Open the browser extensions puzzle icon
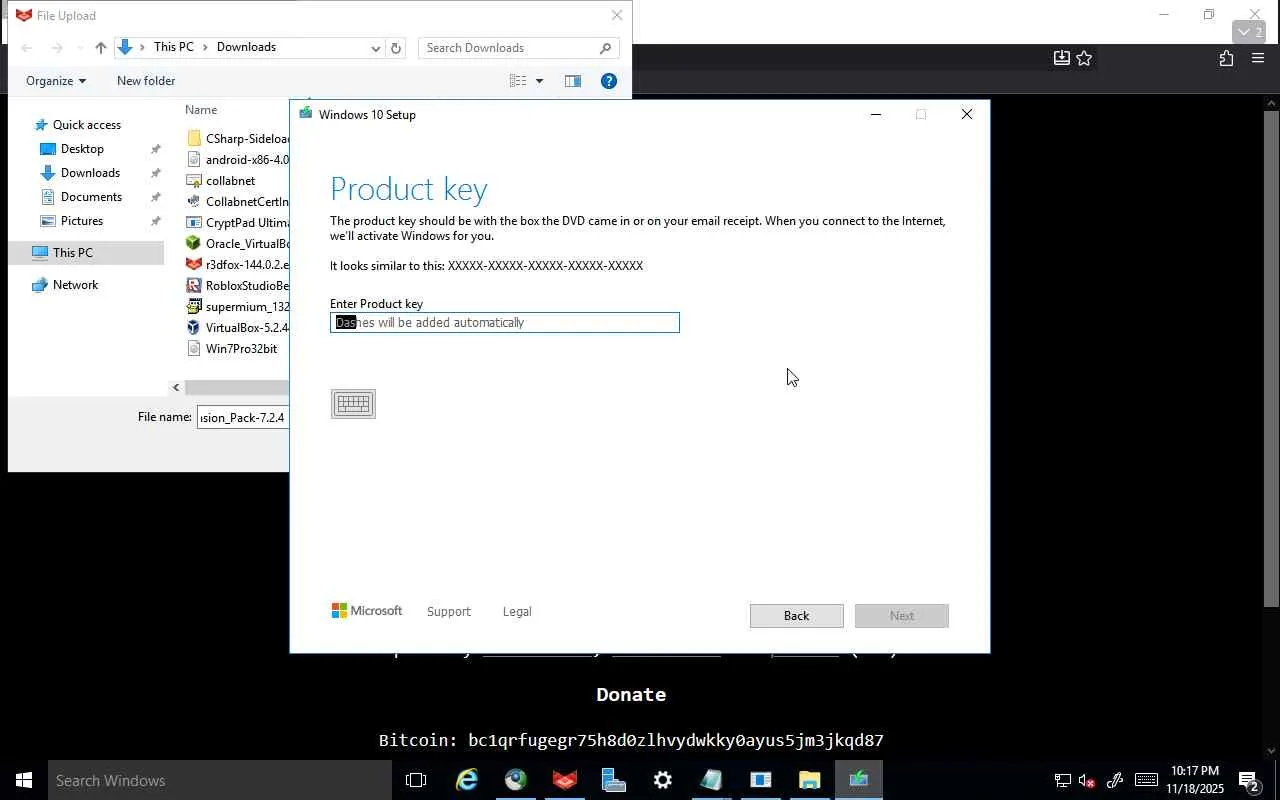 click(x=1226, y=59)
